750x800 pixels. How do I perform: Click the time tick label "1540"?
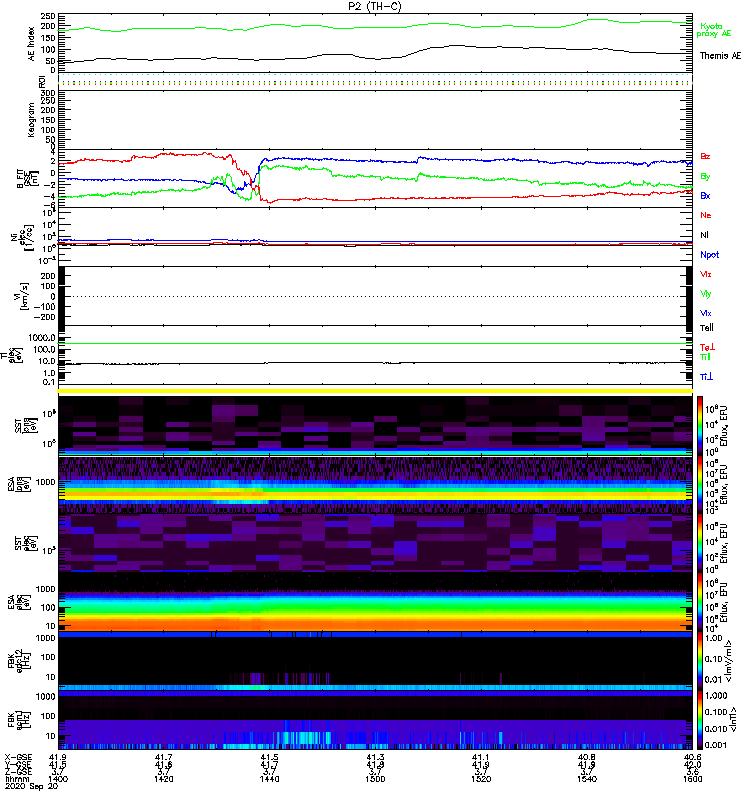click(587, 779)
